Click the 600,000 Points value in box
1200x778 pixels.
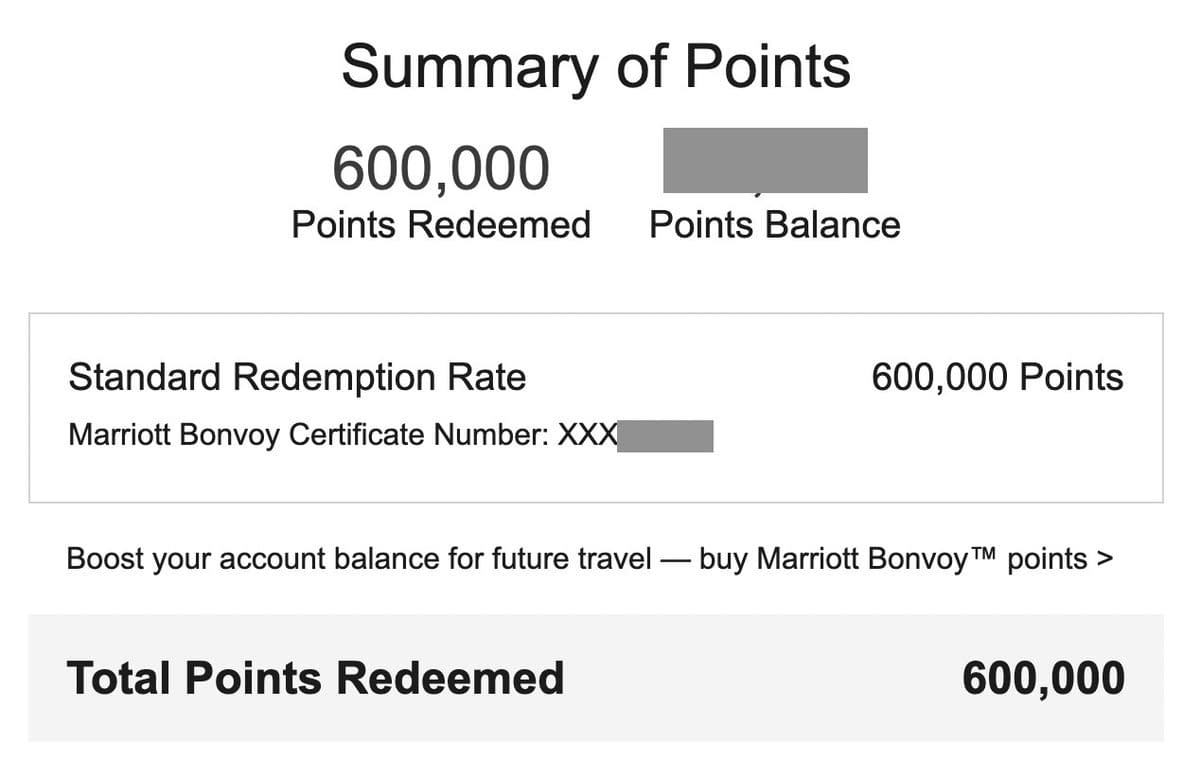(998, 377)
